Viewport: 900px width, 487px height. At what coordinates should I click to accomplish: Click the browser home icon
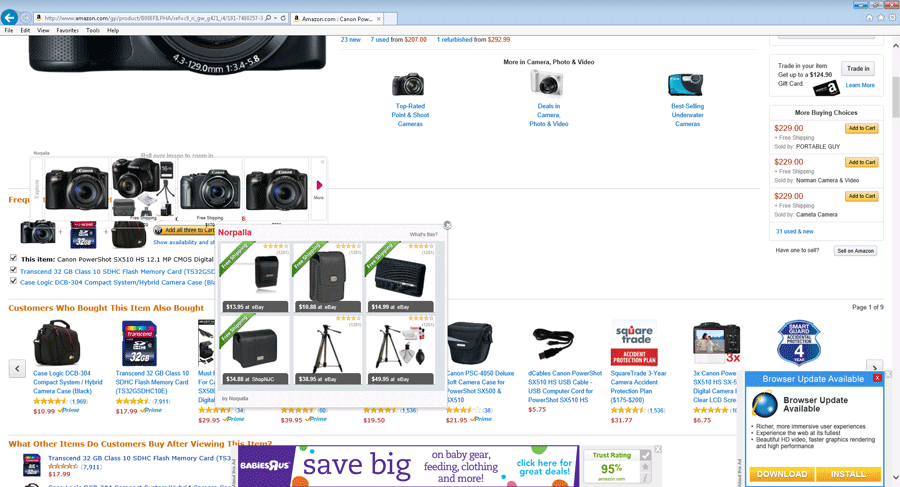click(x=868, y=18)
